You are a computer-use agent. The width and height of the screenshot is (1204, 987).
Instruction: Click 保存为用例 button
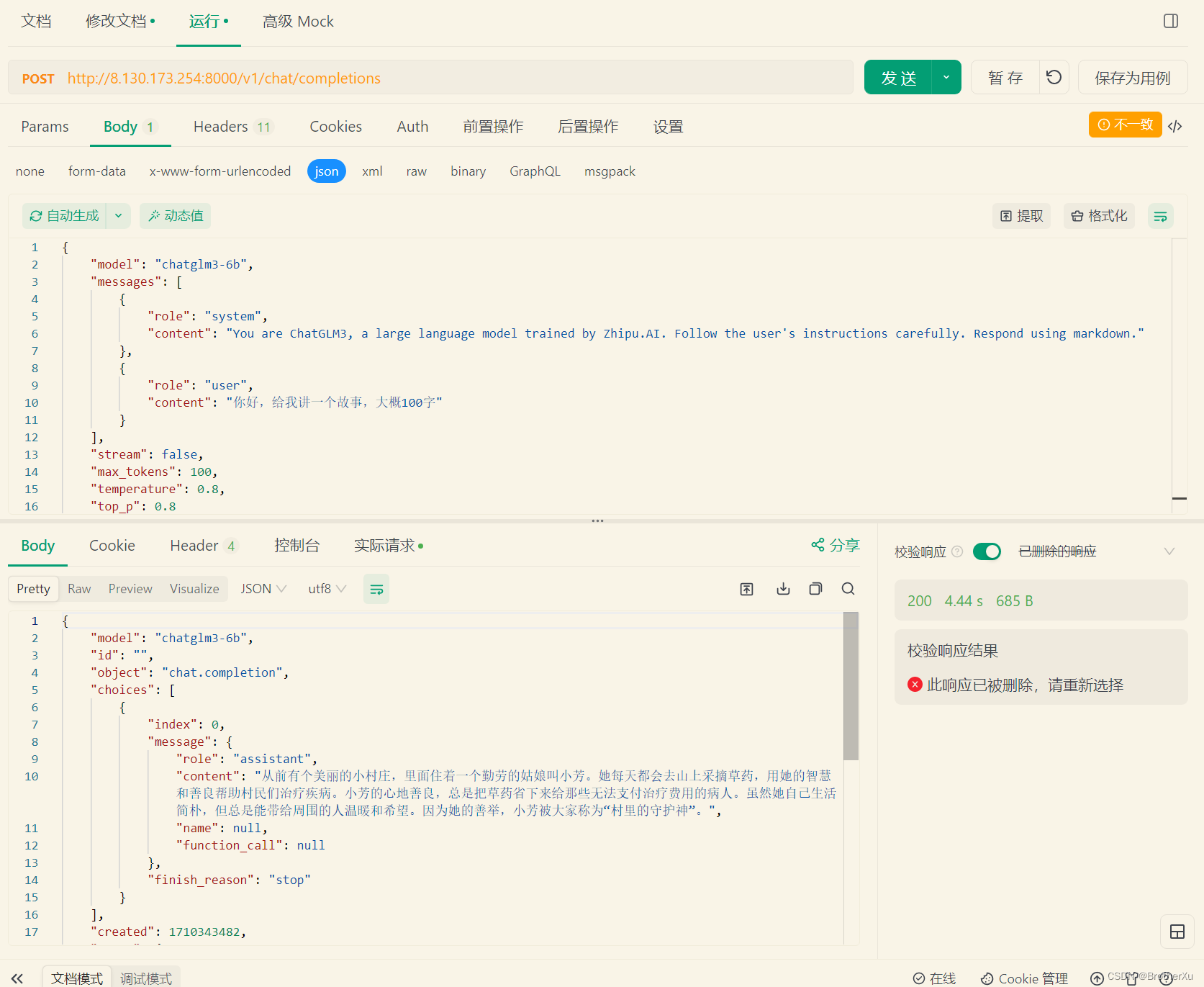click(1133, 77)
